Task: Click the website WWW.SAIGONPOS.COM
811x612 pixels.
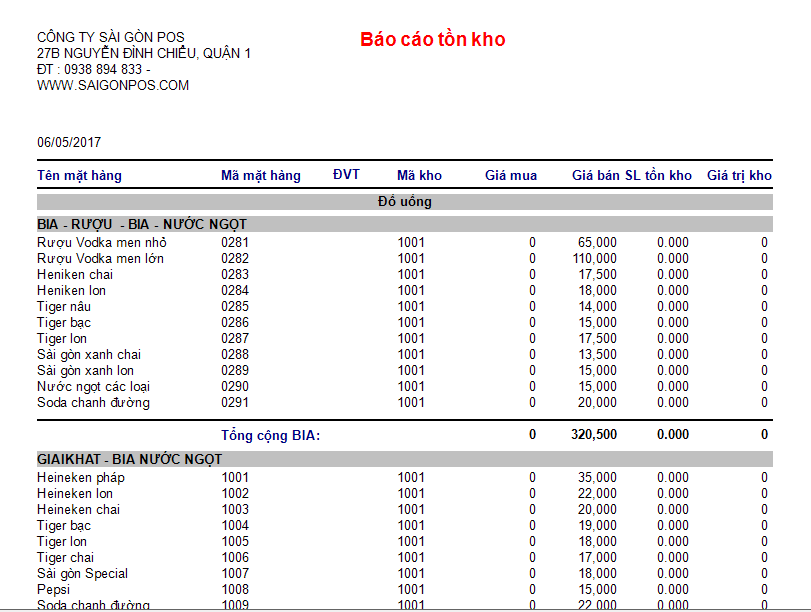Action: coord(113,85)
